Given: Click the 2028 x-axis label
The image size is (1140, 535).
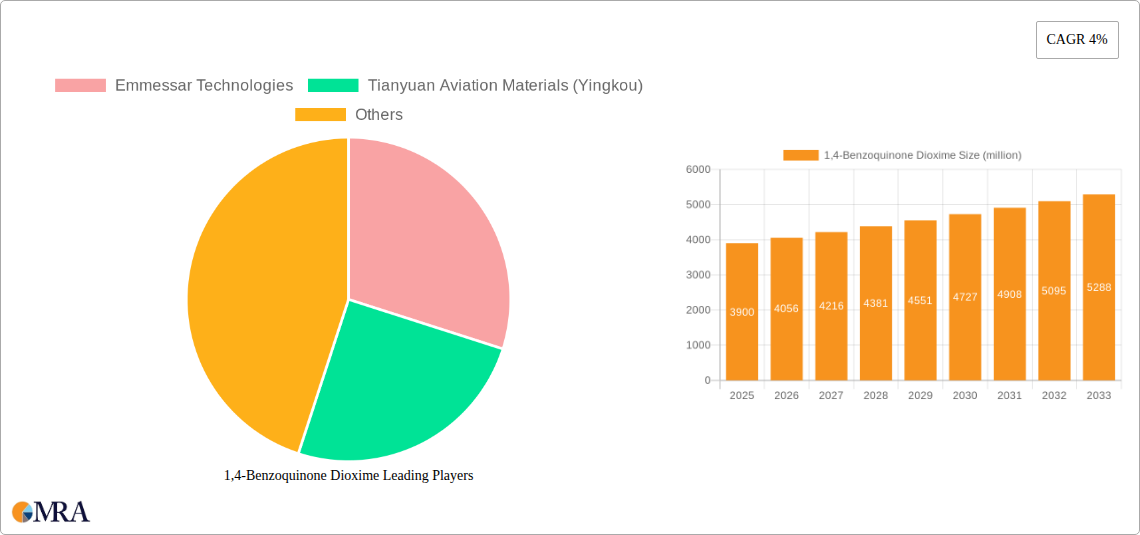Looking at the screenshot, I should (876, 395).
